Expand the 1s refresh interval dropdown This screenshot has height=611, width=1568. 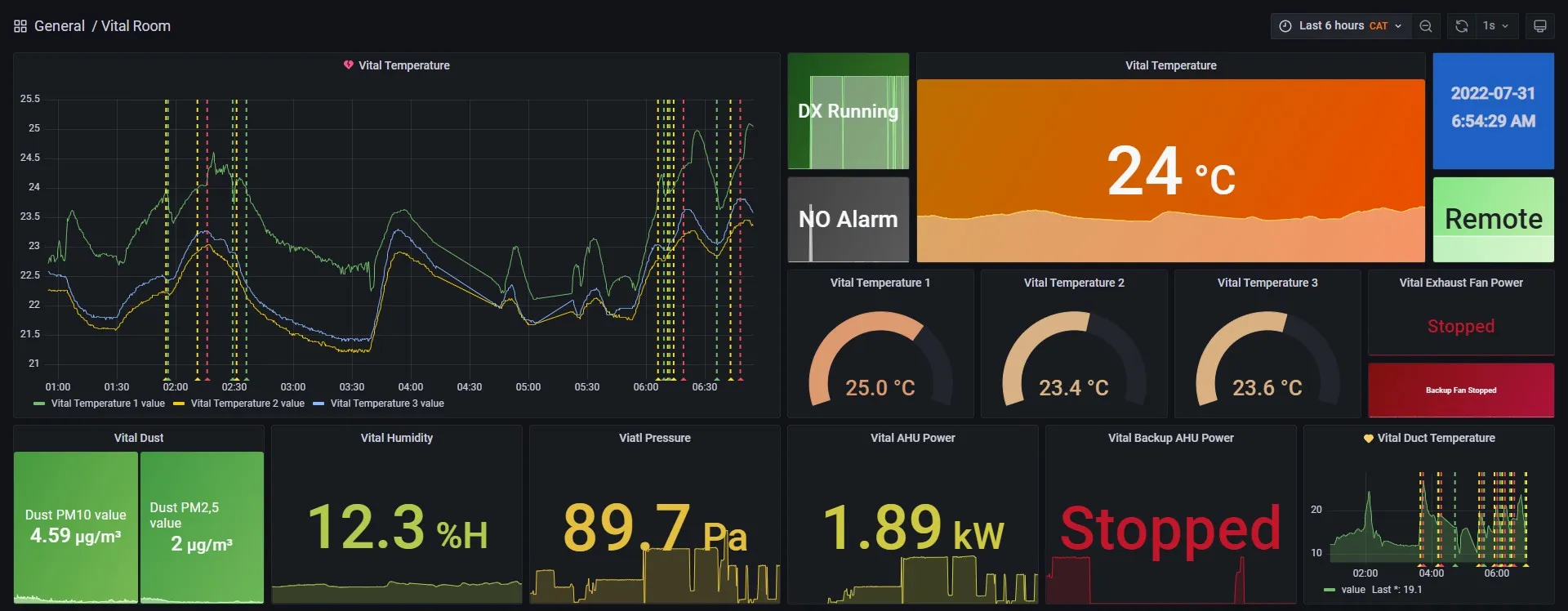tap(1495, 26)
